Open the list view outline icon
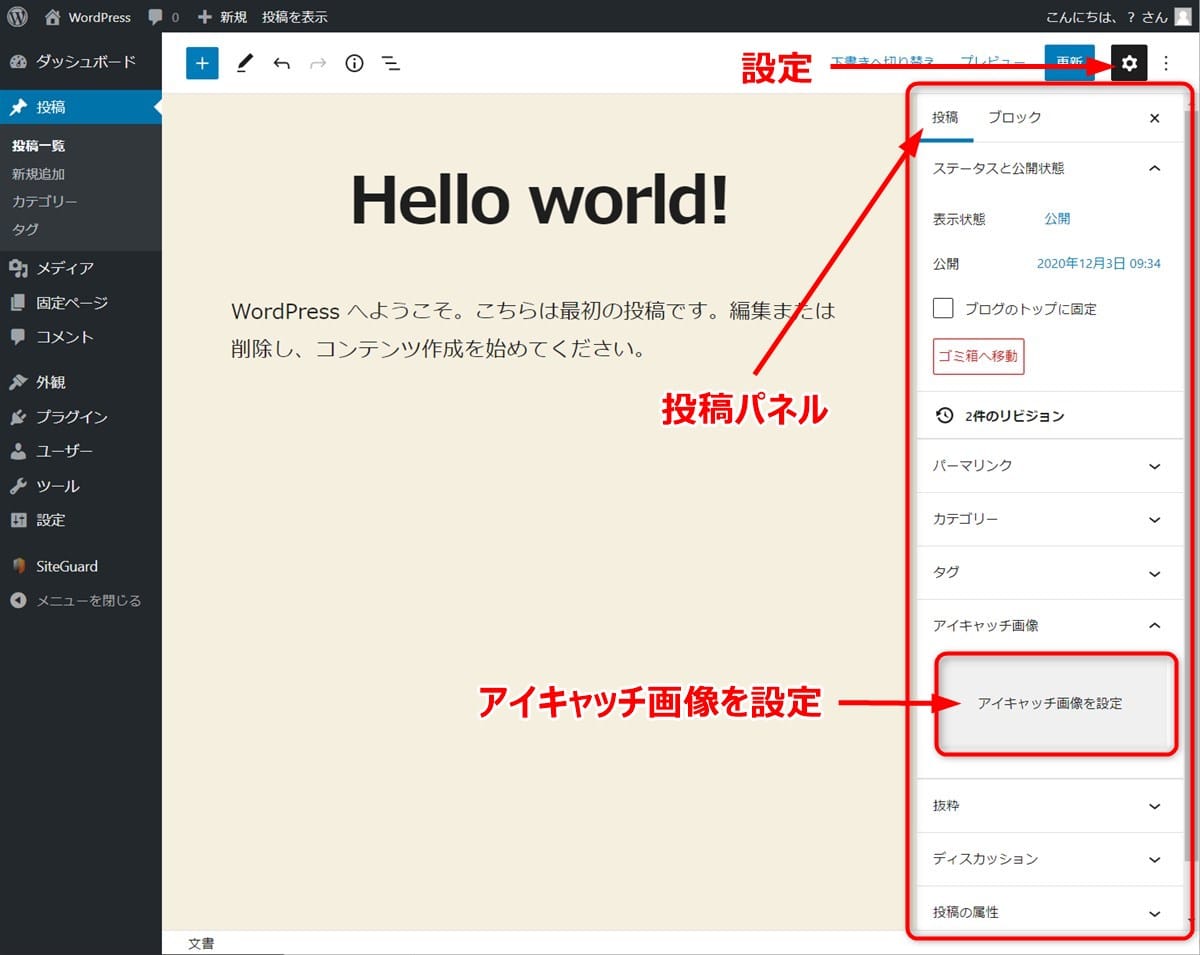1200x955 pixels. [x=391, y=63]
